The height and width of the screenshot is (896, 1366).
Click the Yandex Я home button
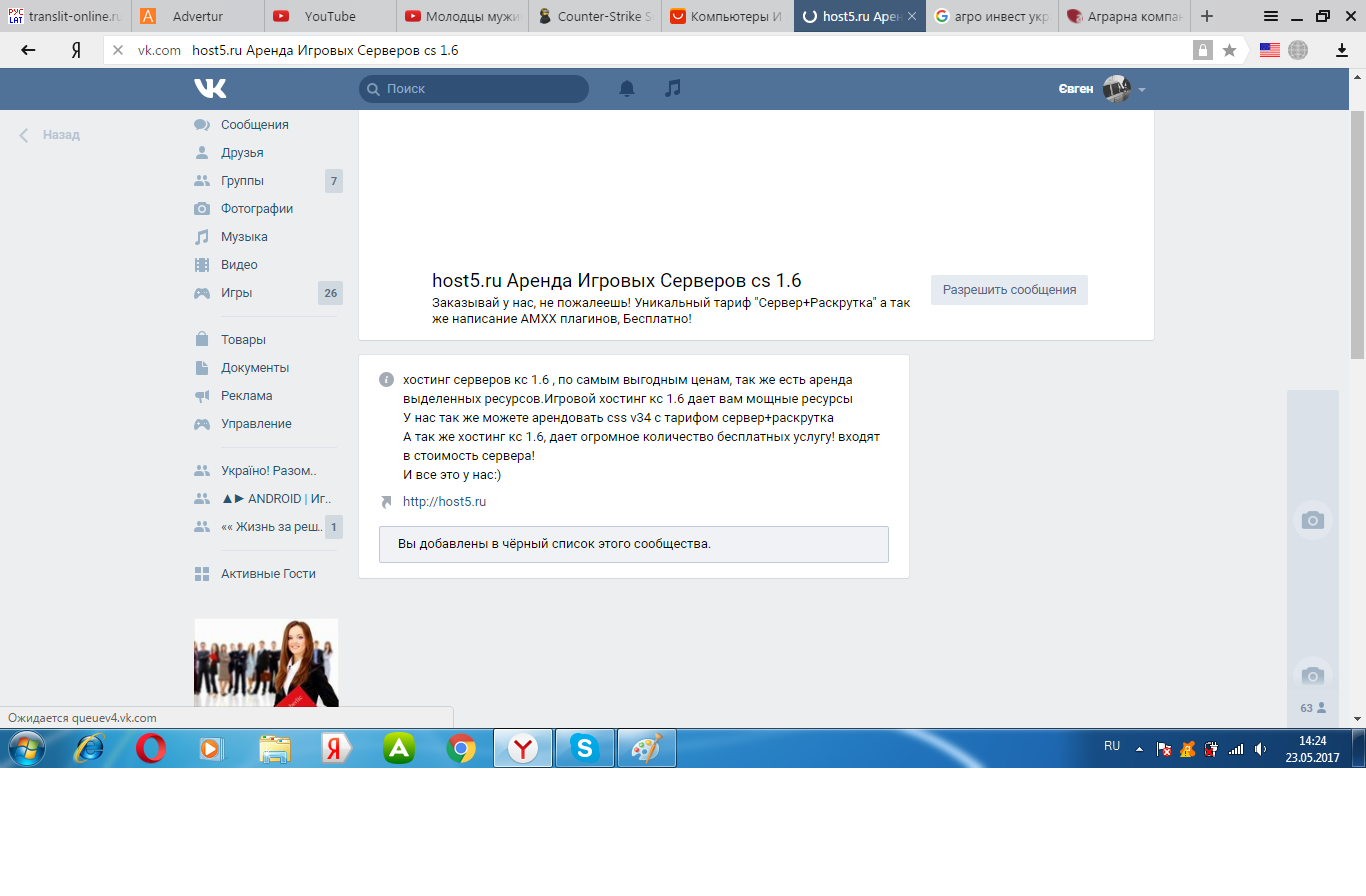(x=76, y=50)
